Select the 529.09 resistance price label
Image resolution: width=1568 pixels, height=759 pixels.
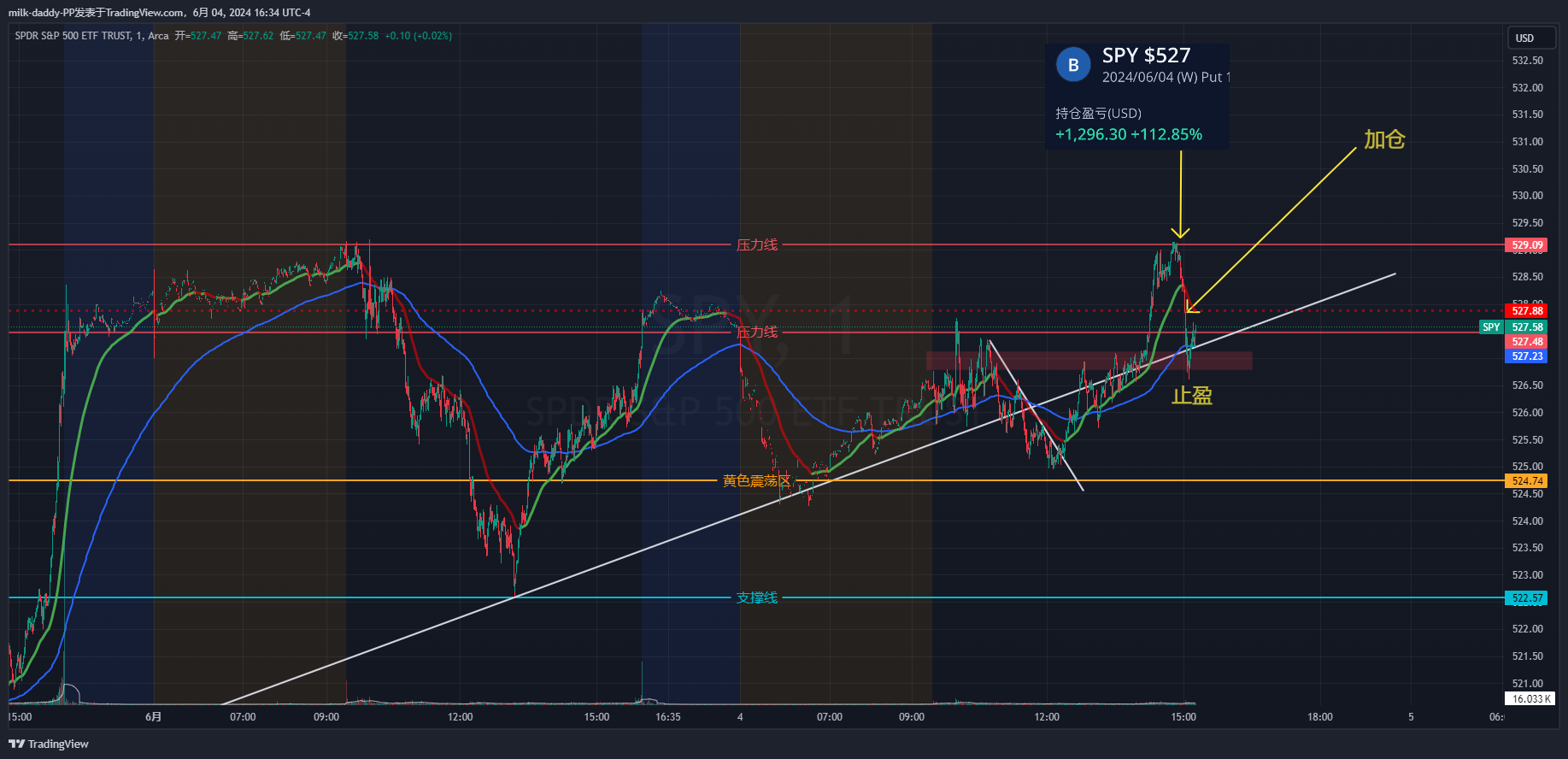[1527, 245]
